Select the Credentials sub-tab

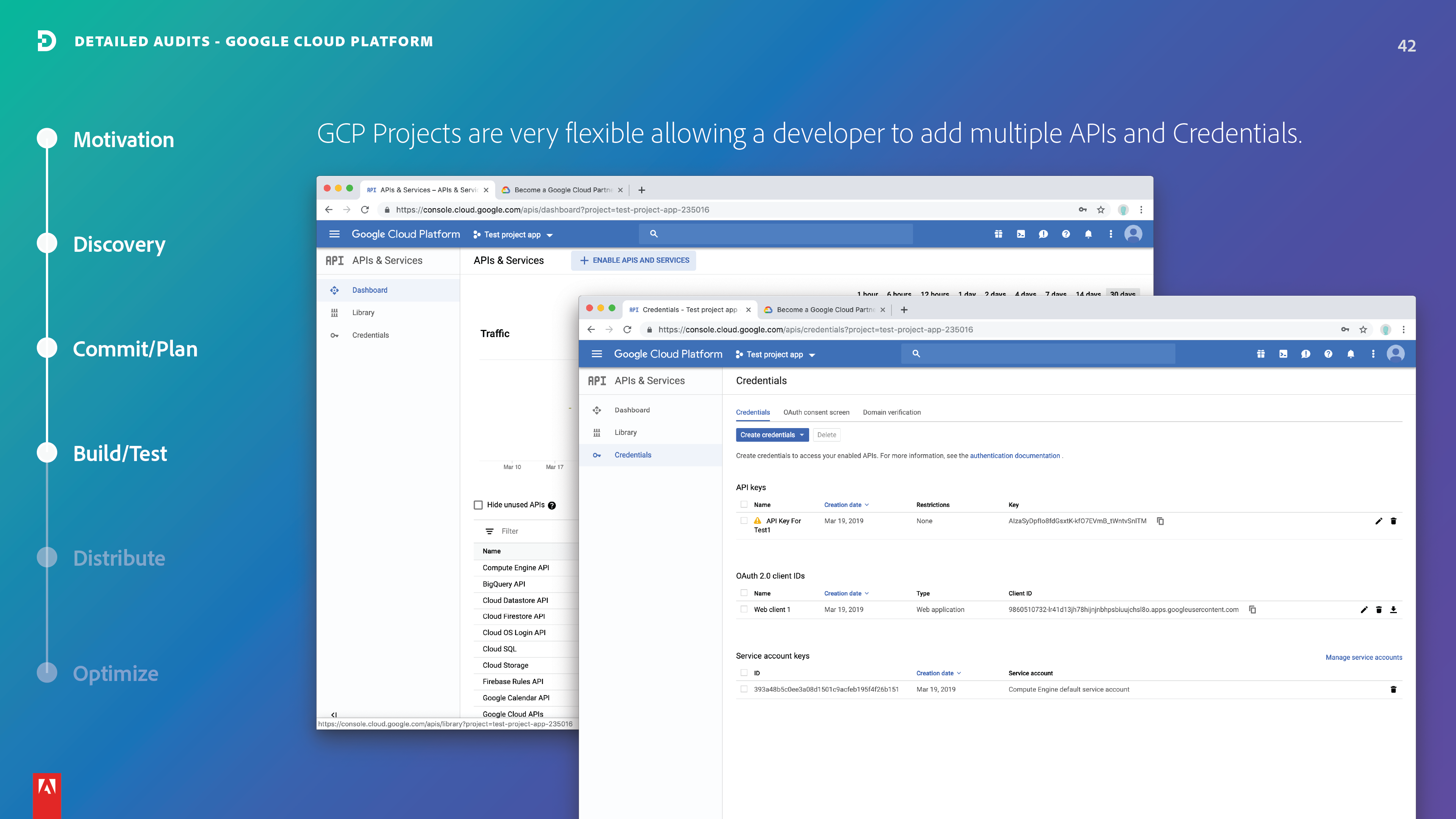pos(753,412)
